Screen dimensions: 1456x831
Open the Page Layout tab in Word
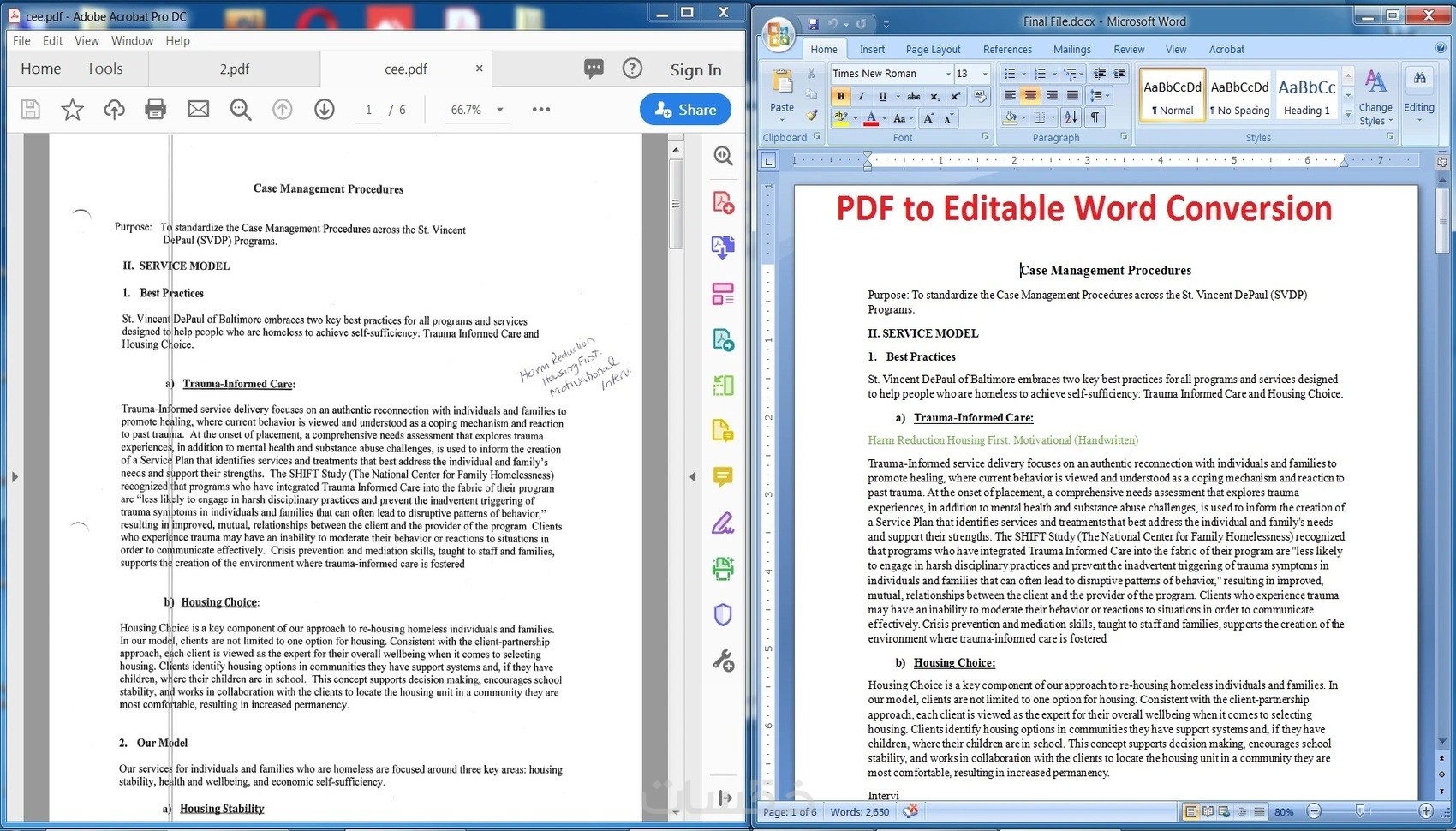coord(933,50)
